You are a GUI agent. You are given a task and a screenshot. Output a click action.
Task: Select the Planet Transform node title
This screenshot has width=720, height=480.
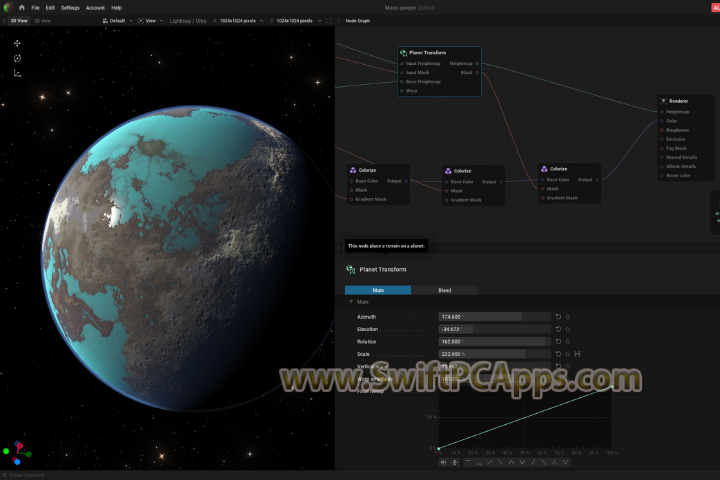click(428, 53)
